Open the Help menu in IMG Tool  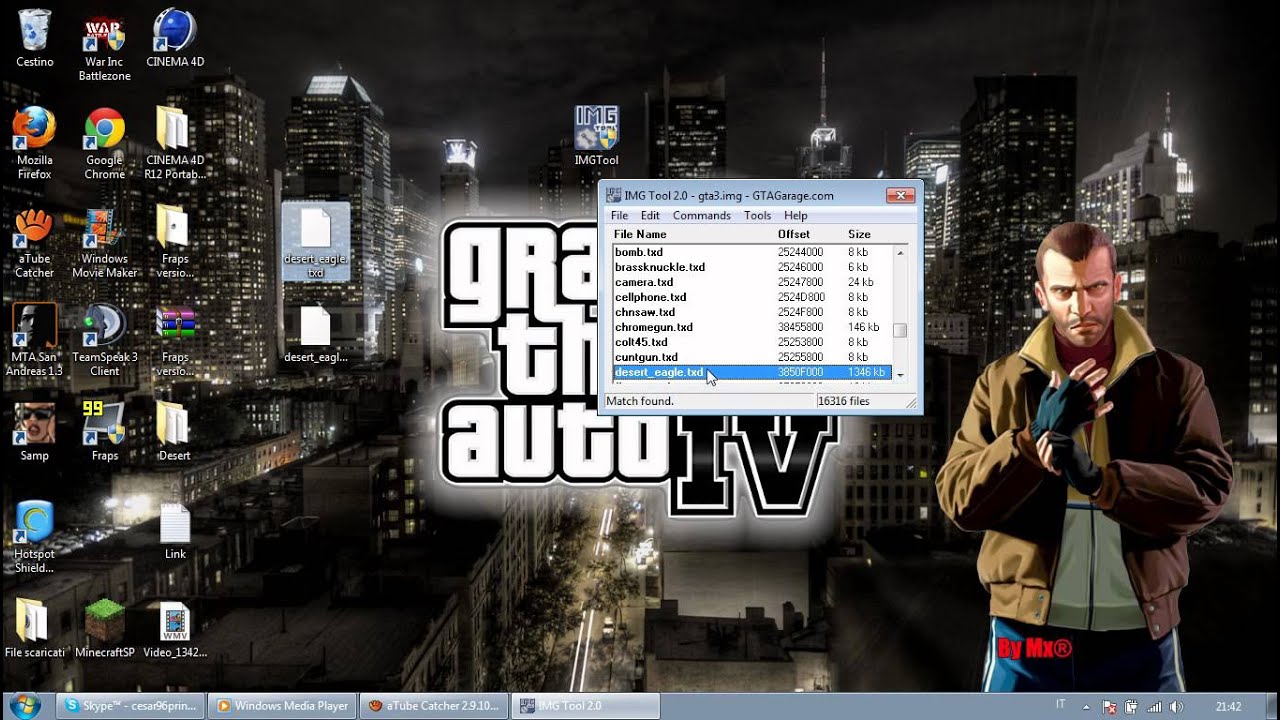795,216
